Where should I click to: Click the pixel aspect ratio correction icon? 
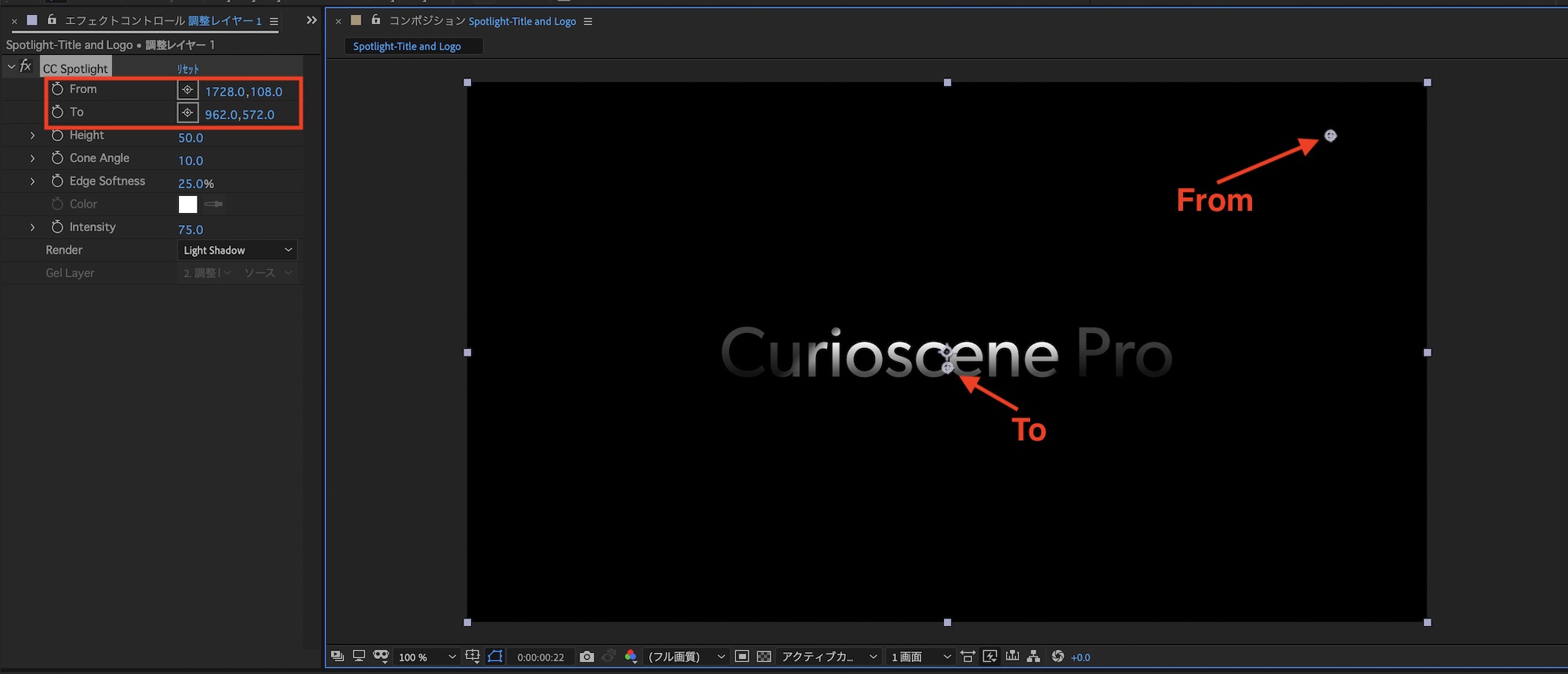(x=968, y=656)
